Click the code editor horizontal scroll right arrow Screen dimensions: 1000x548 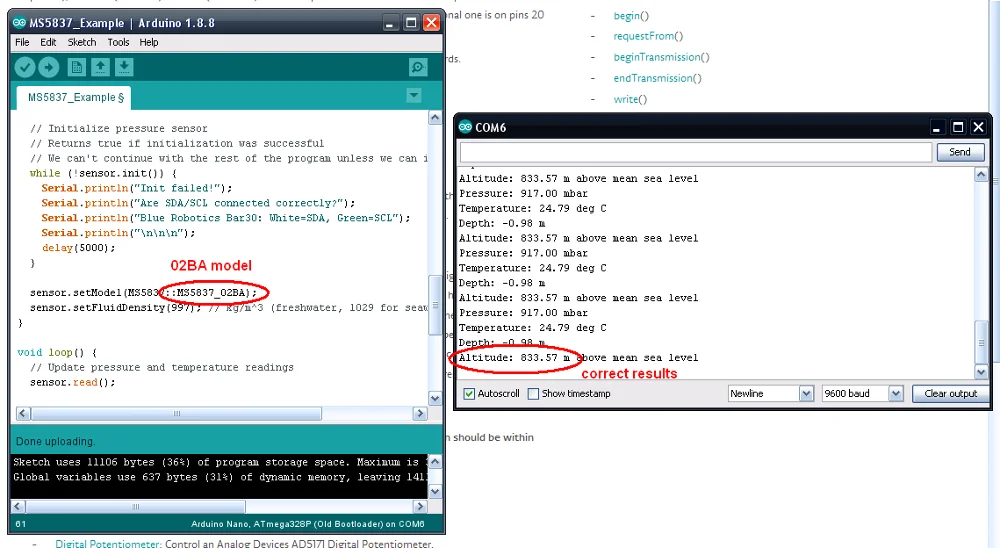tap(420, 413)
